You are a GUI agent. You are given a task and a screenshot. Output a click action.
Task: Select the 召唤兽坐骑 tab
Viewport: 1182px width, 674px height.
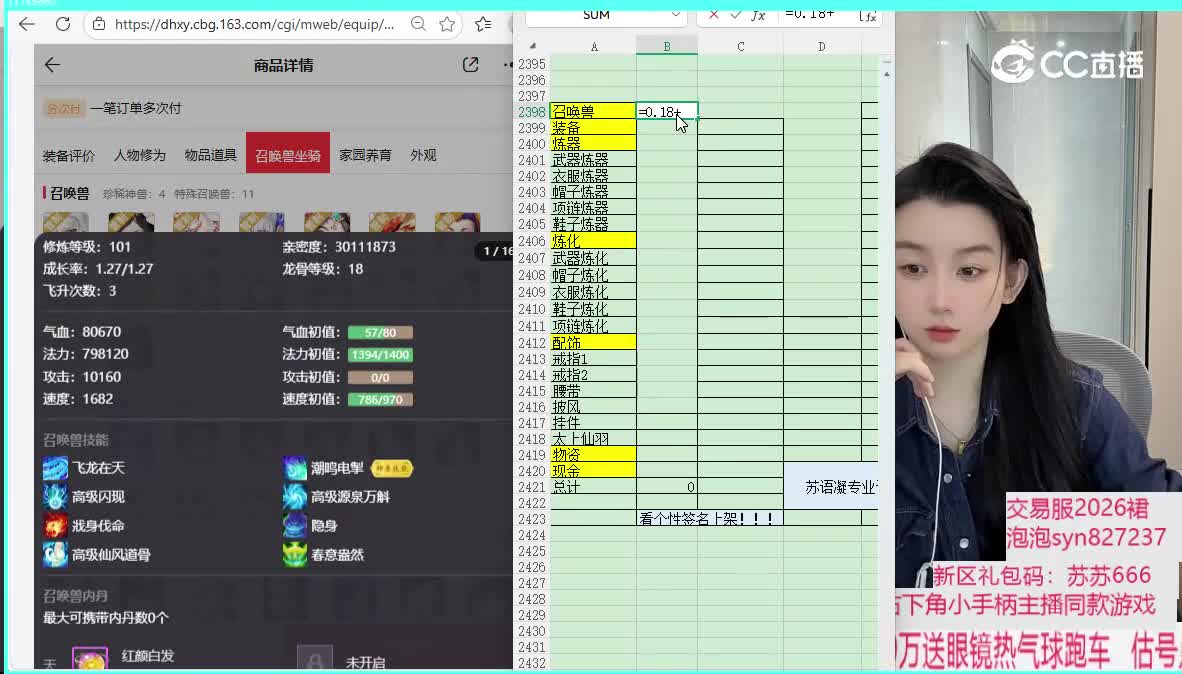(x=288, y=155)
